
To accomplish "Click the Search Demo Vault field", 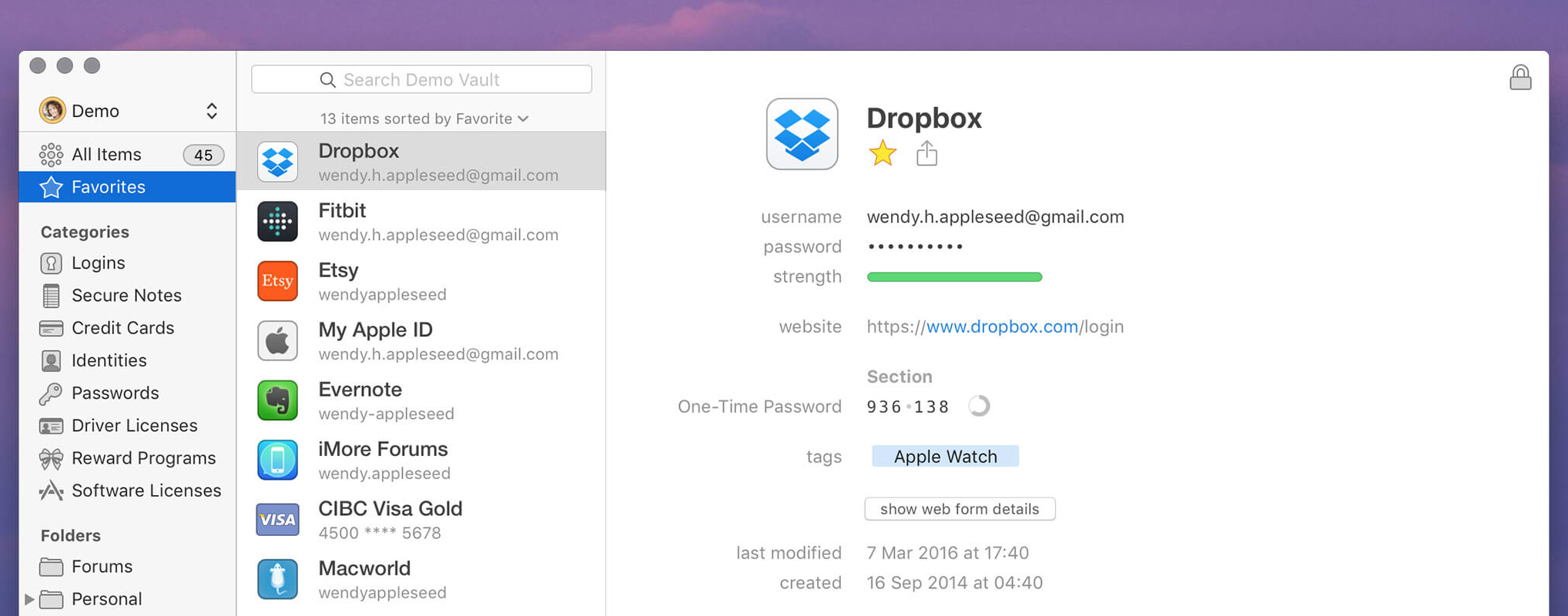I will (x=421, y=79).
